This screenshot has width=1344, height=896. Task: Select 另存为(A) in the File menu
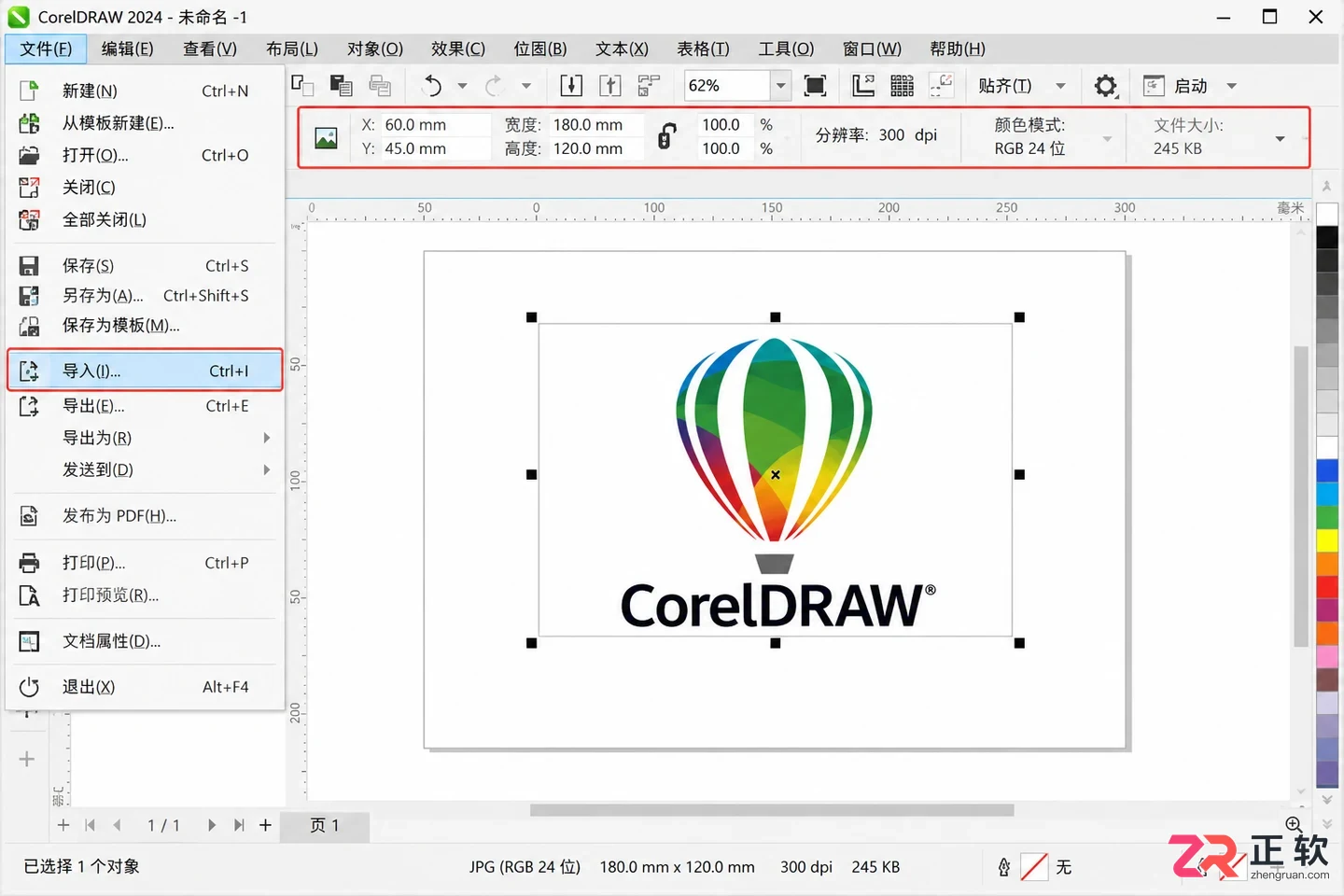145,296
